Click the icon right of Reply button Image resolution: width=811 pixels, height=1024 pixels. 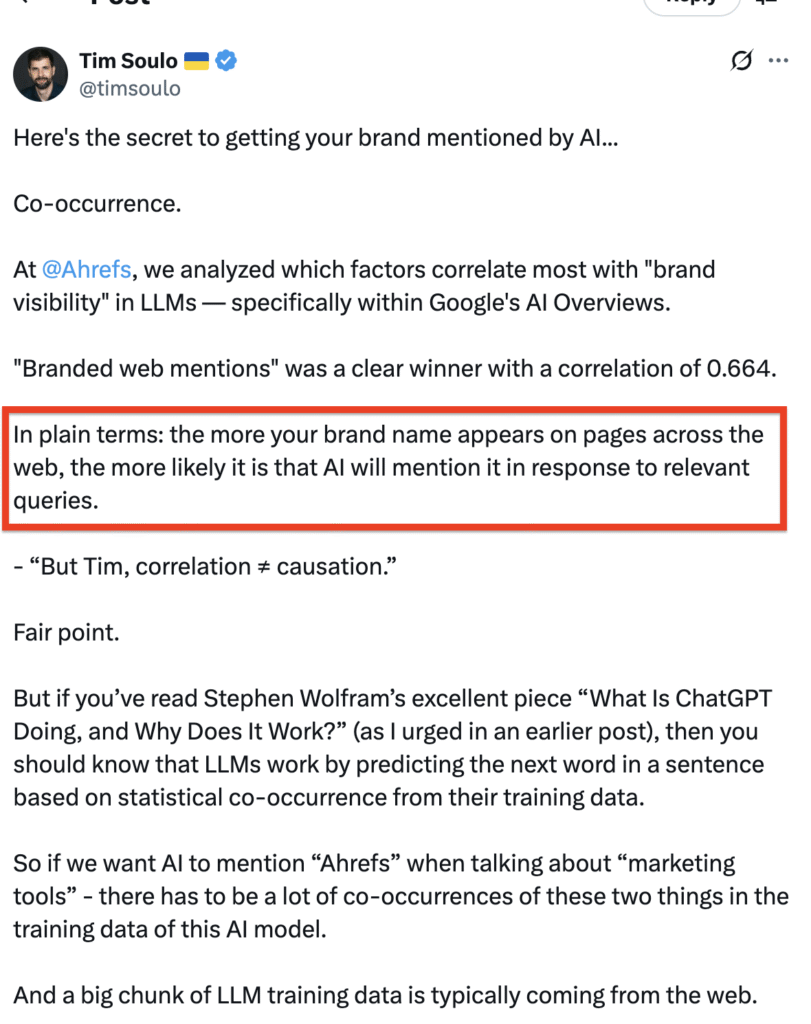(768, 4)
